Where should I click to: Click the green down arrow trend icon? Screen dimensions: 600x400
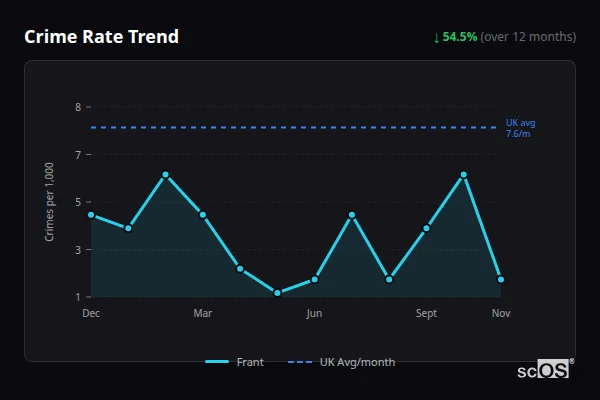[436, 38]
